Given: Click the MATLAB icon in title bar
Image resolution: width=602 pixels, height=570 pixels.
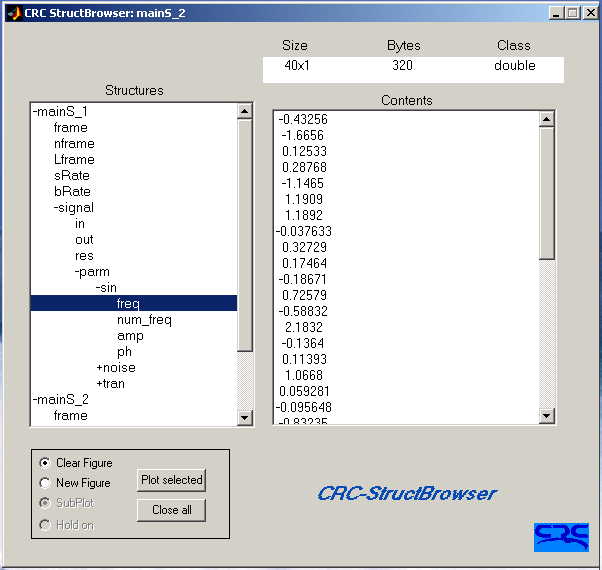Looking at the screenshot, I should tap(14, 13).
